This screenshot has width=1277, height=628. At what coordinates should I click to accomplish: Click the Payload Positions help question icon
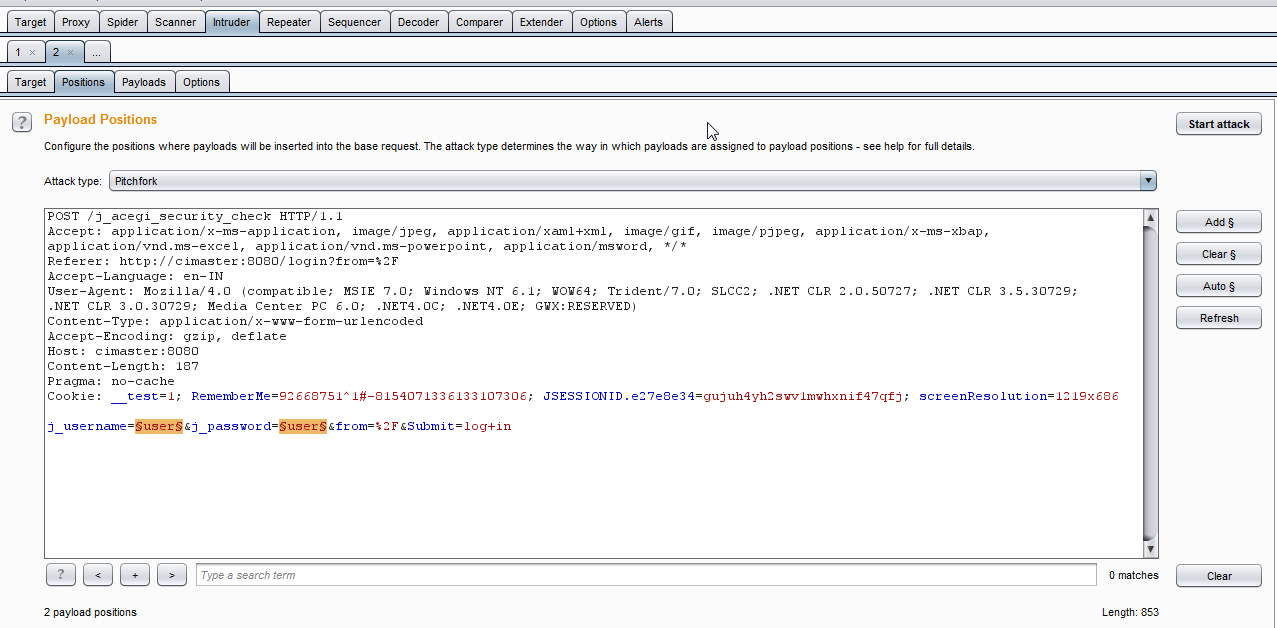(21, 122)
